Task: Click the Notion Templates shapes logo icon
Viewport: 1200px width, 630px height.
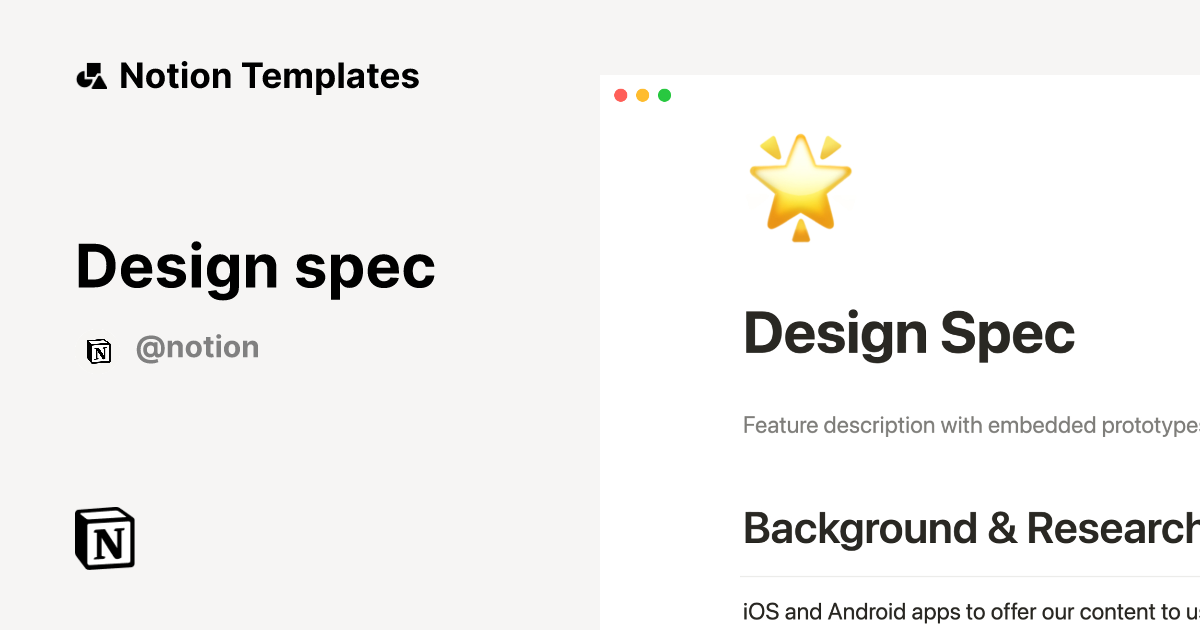Action: [x=91, y=75]
